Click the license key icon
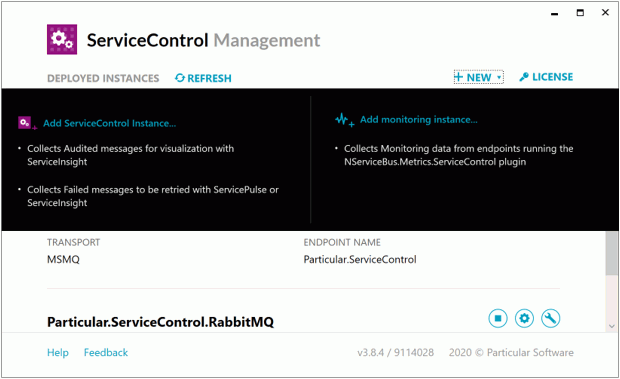This screenshot has height=379, width=620. 524,77
